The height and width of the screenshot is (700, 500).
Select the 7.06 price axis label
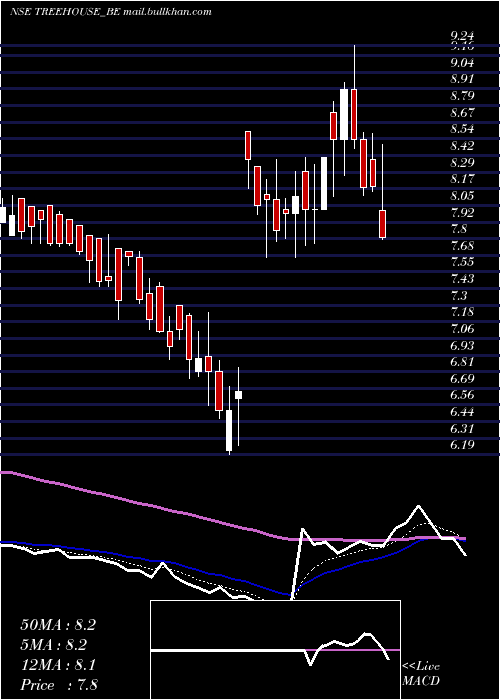(x=462, y=329)
